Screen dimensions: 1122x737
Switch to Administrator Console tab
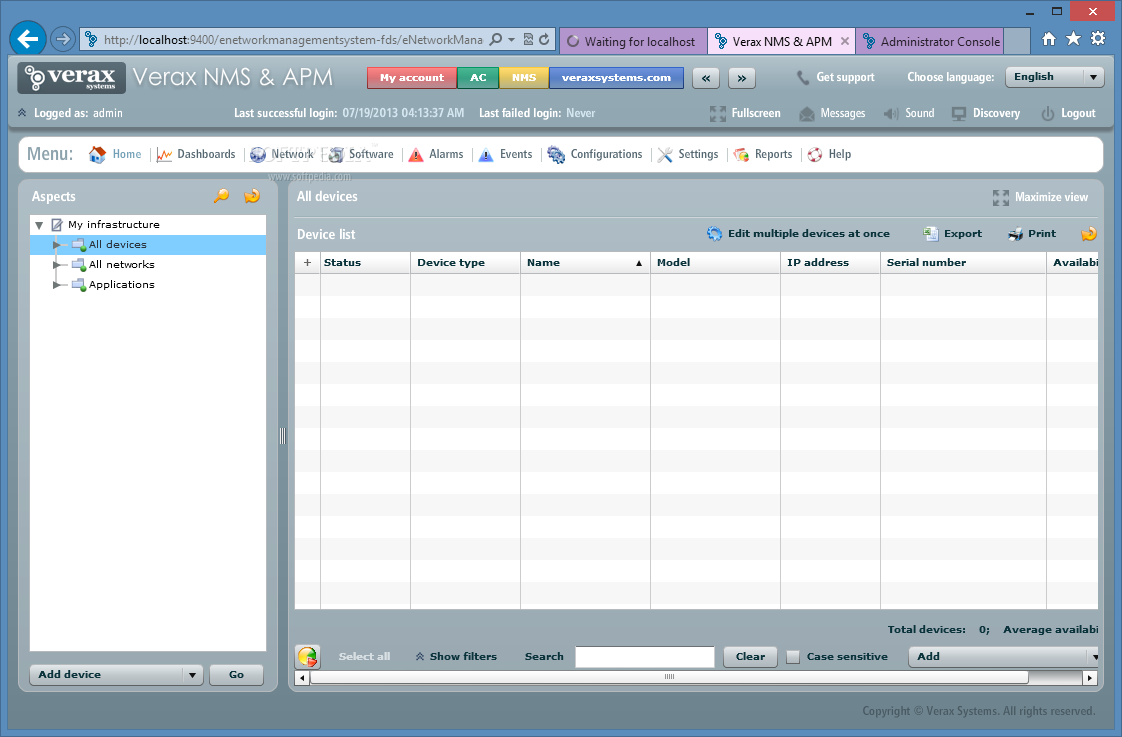[930, 42]
